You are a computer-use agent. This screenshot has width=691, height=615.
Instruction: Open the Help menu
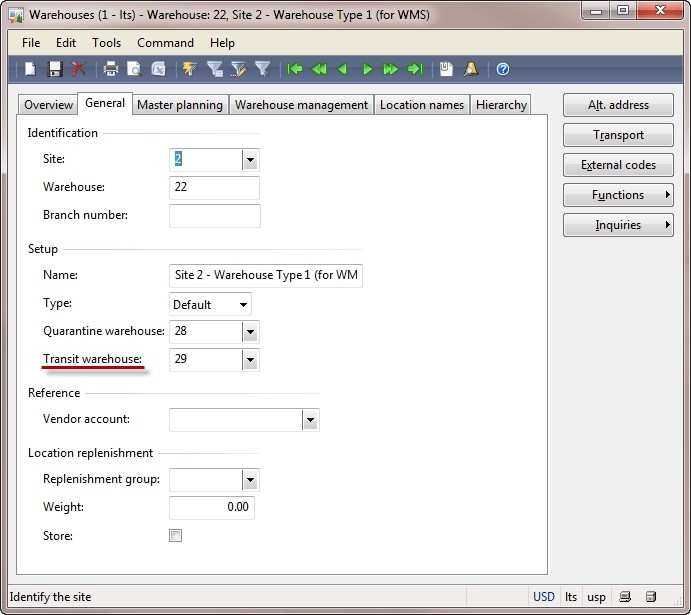222,43
